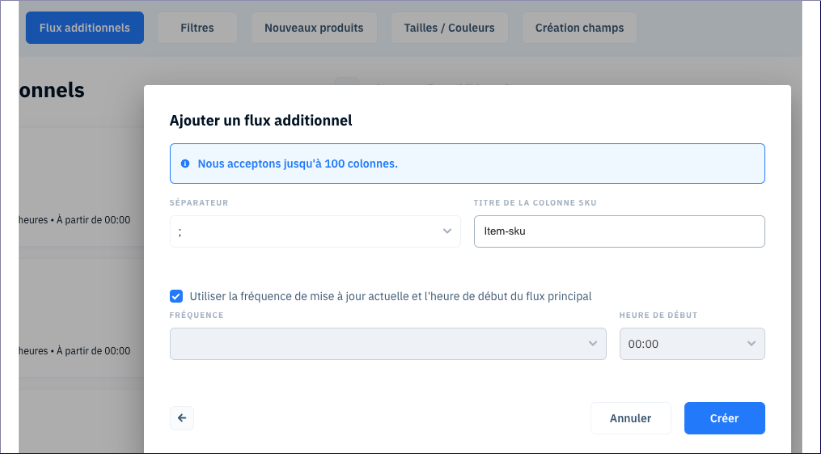Go to the Nouveaux produits tab
This screenshot has width=821, height=454.
click(314, 28)
